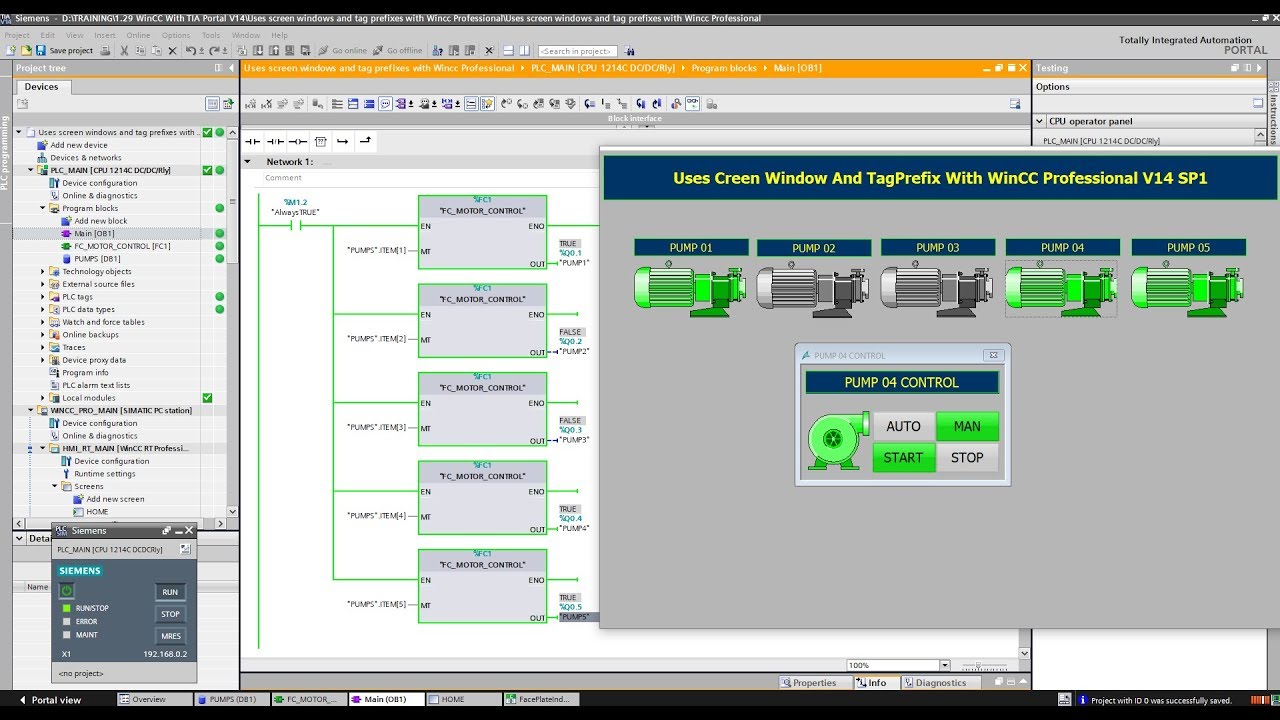This screenshot has height=720, width=1280.
Task: Collapse the WINCC_PRO_MAIN station node
Action: 31,411
